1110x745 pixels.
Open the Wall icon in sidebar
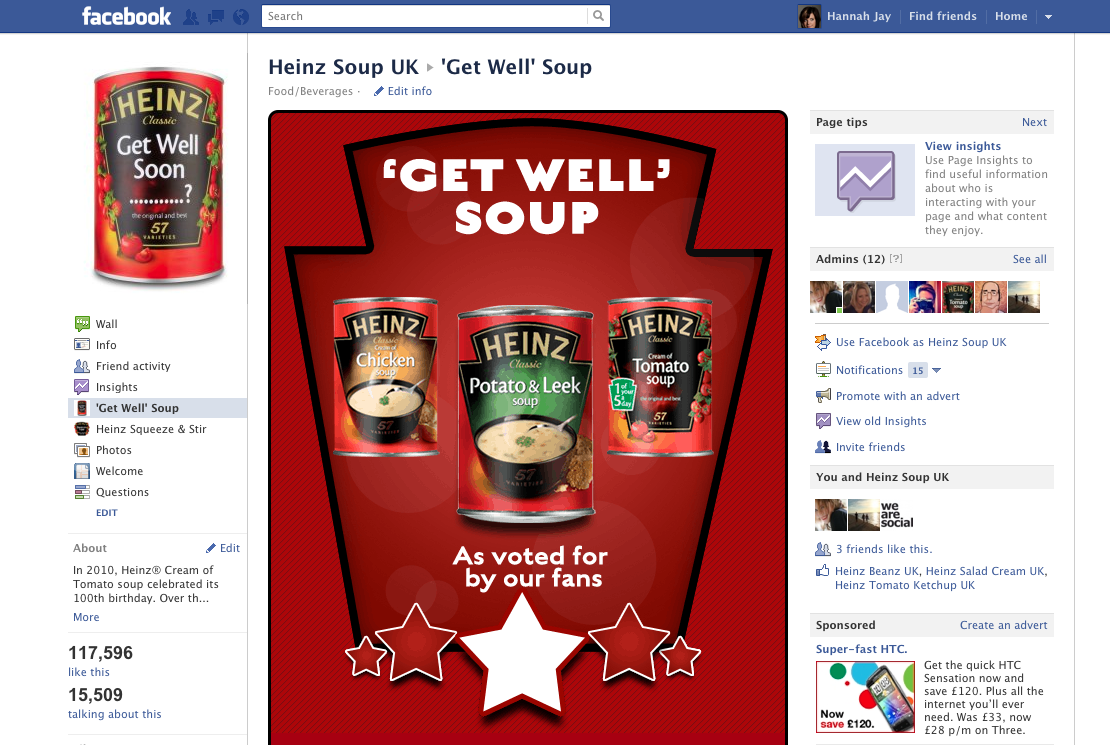pos(82,324)
